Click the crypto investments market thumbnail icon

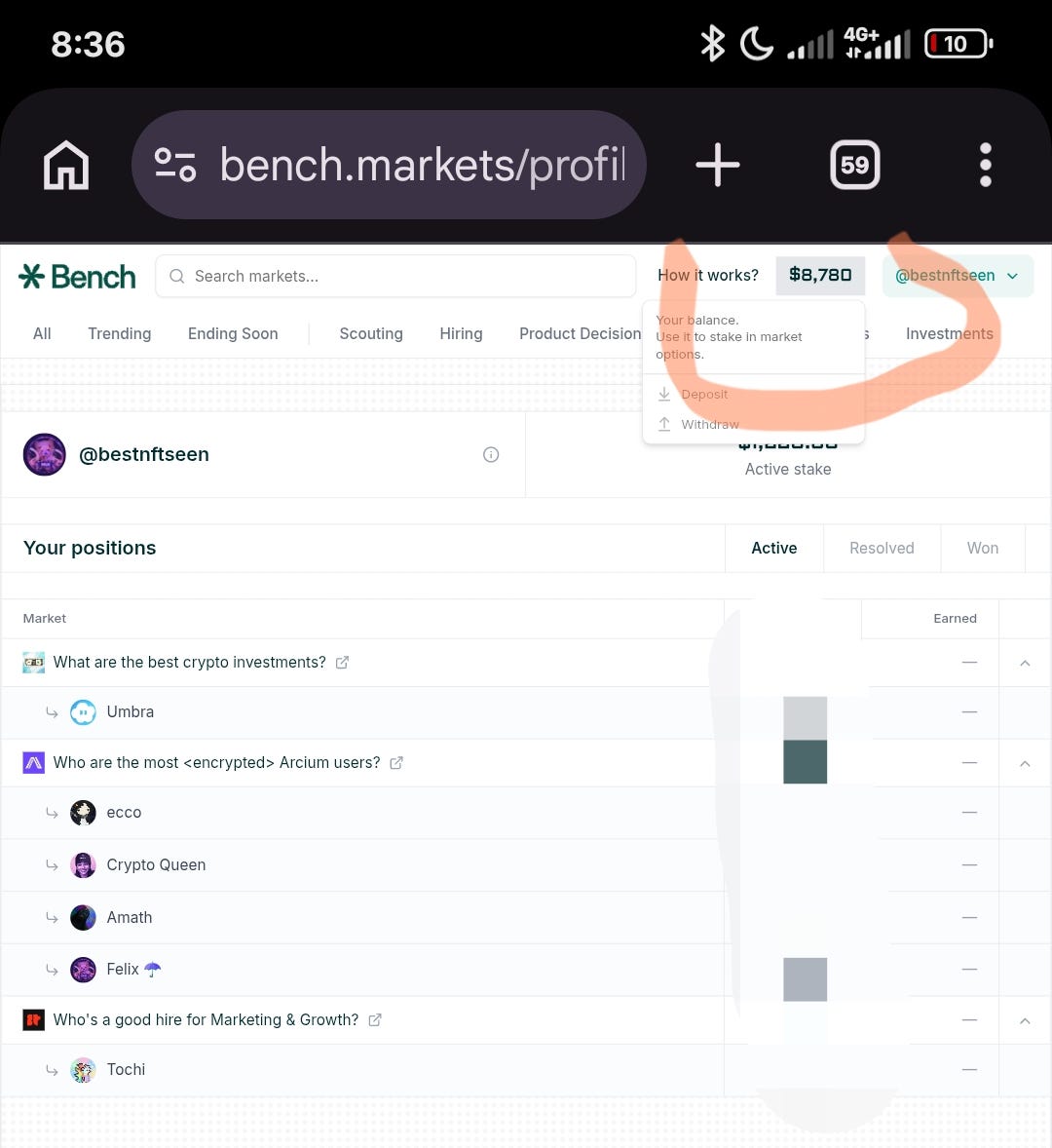tap(34, 663)
